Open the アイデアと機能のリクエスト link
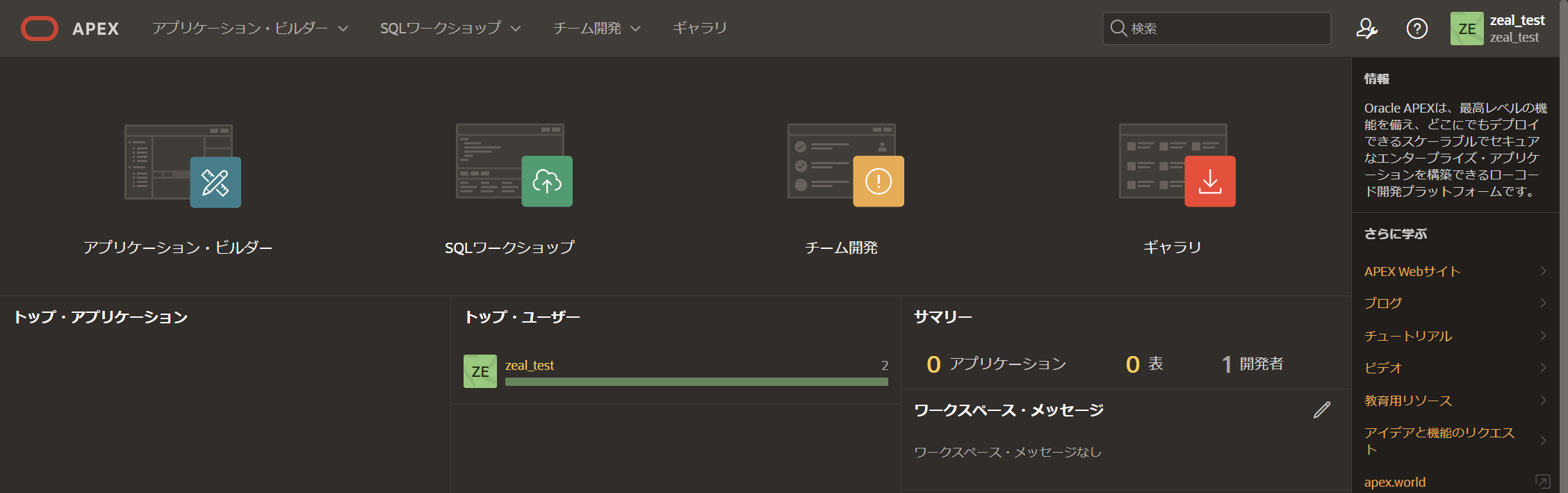 (x=1439, y=441)
